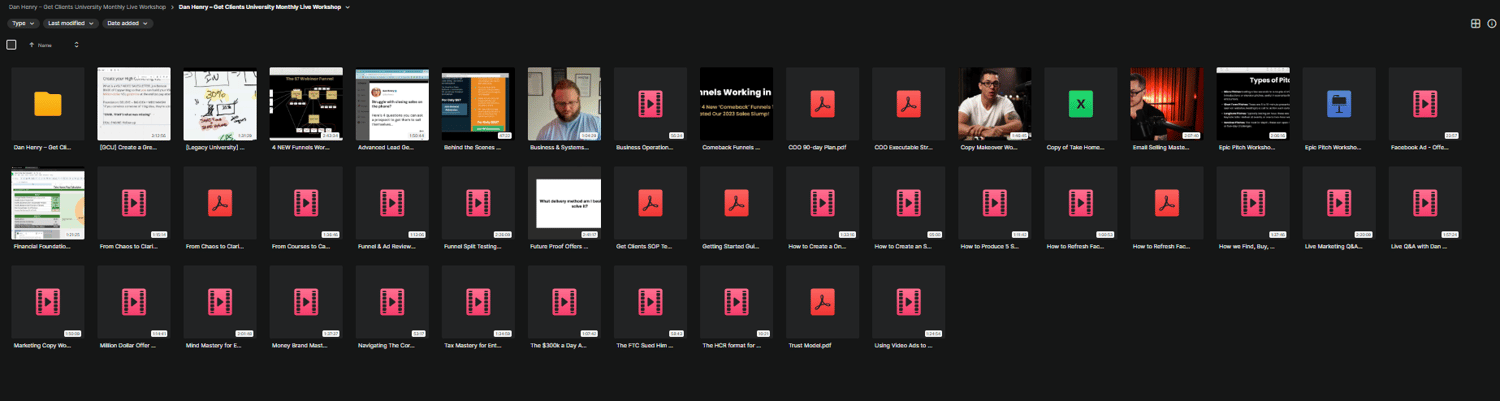The image size is (1500, 401).
Task: Open the How we Find, Buy,... video icon
Action: 1252,203
